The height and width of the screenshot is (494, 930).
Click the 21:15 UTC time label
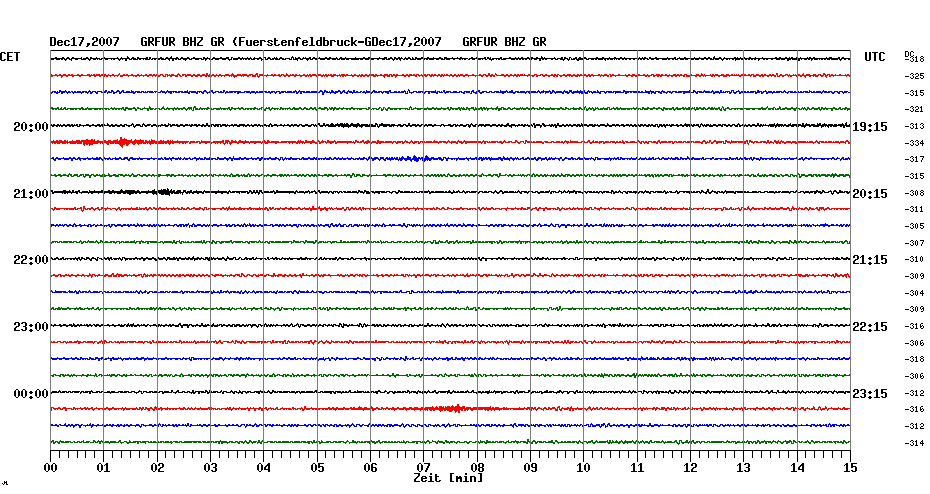click(x=870, y=260)
